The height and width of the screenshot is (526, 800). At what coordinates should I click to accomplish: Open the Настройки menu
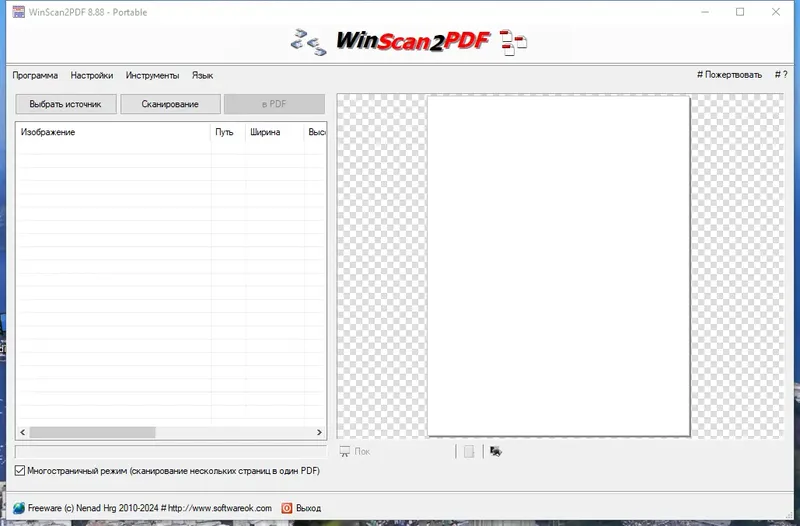92,76
